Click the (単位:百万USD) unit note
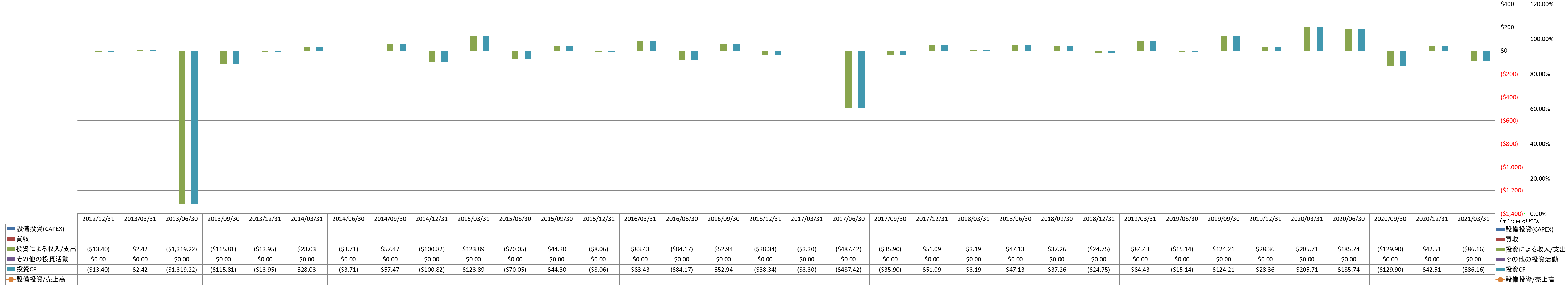 tap(1520, 221)
